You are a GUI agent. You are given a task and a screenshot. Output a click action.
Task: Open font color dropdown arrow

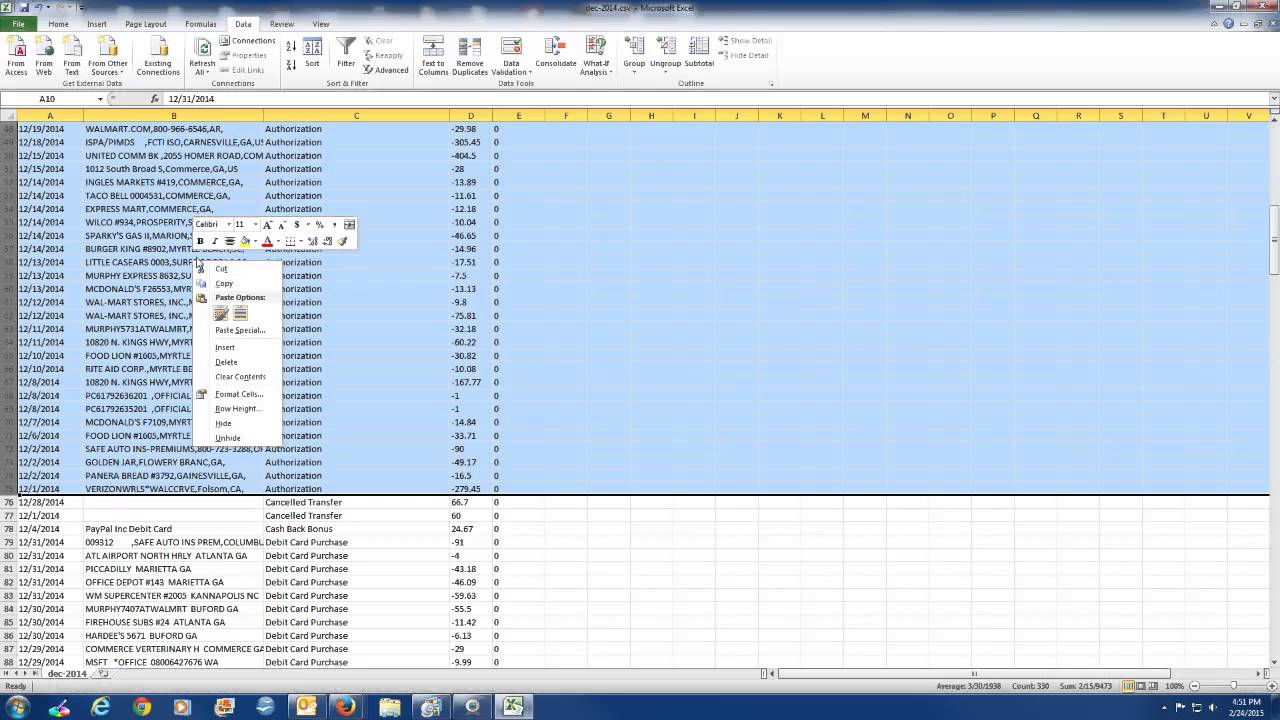click(277, 241)
